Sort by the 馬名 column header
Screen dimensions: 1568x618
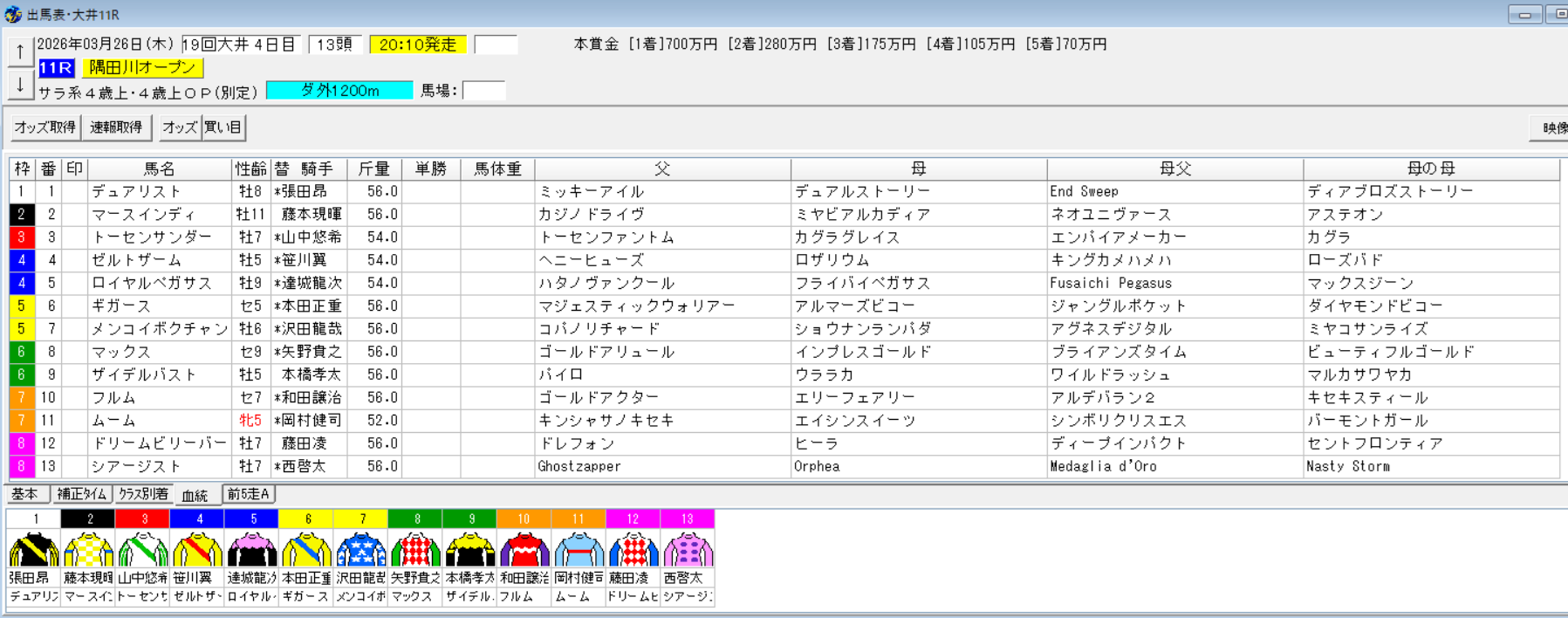[159, 168]
